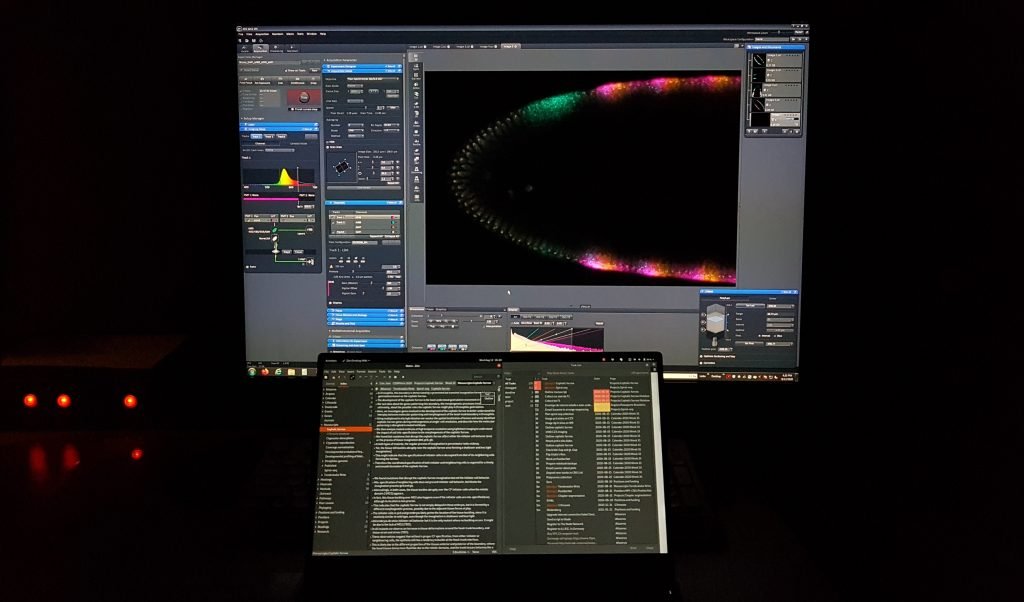Viewport: 1024px width, 602px height.
Task: Collapse the Channels panel header
Action: 364,203
